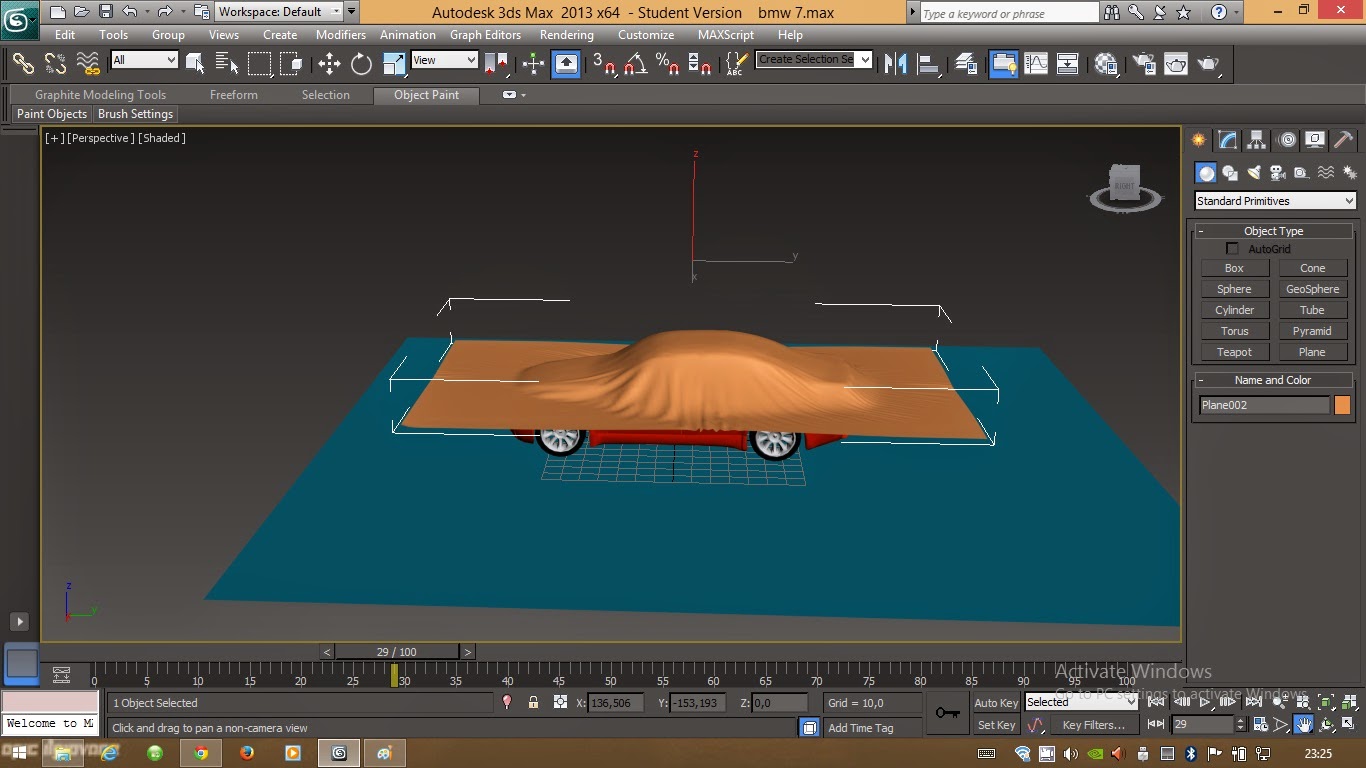Click the orange object color swatch
Image resolution: width=1366 pixels, height=768 pixels.
[x=1342, y=405]
